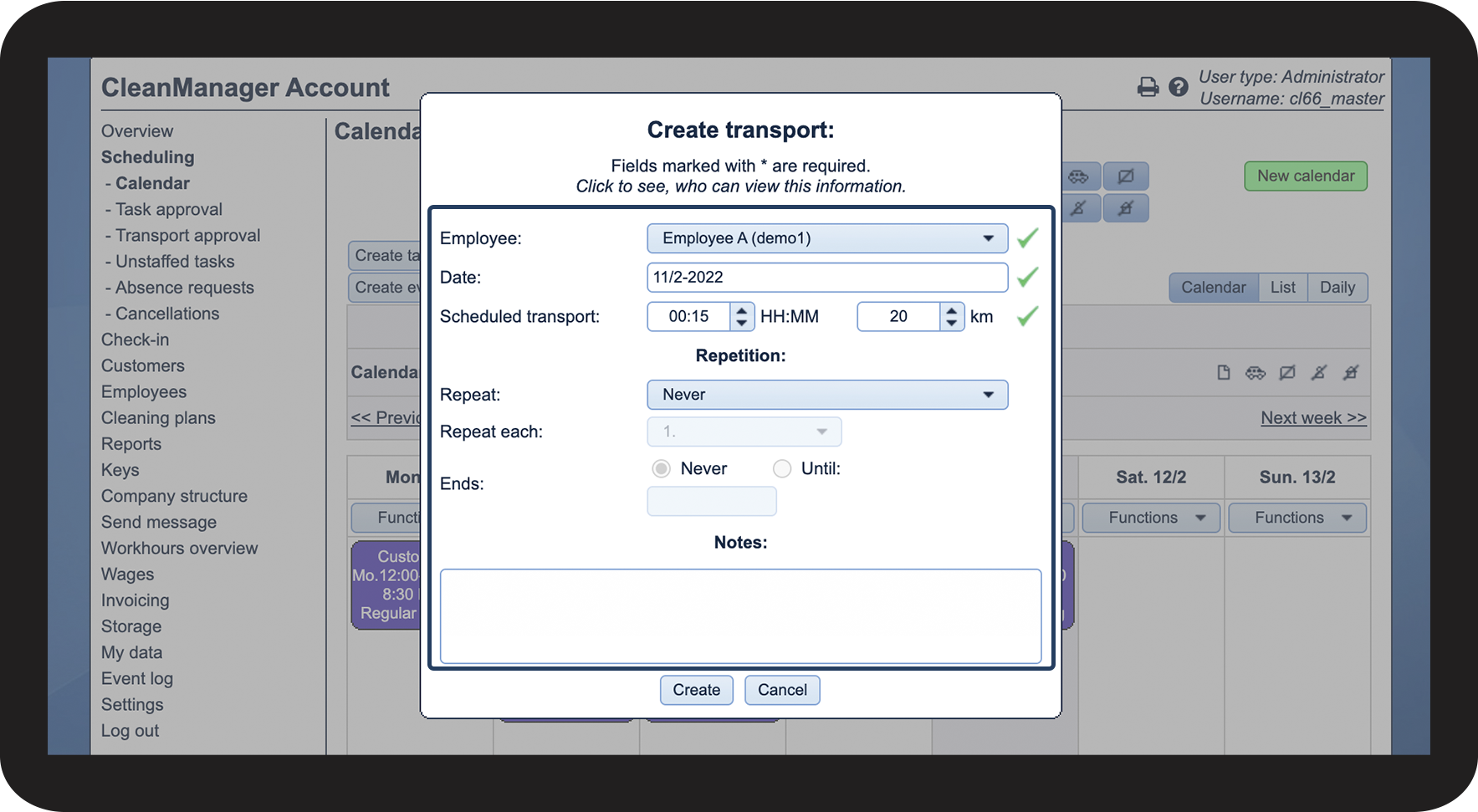This screenshot has height=812, width=1478.
Task: Click the 'who can view this information' link
Action: pyautogui.click(x=740, y=186)
